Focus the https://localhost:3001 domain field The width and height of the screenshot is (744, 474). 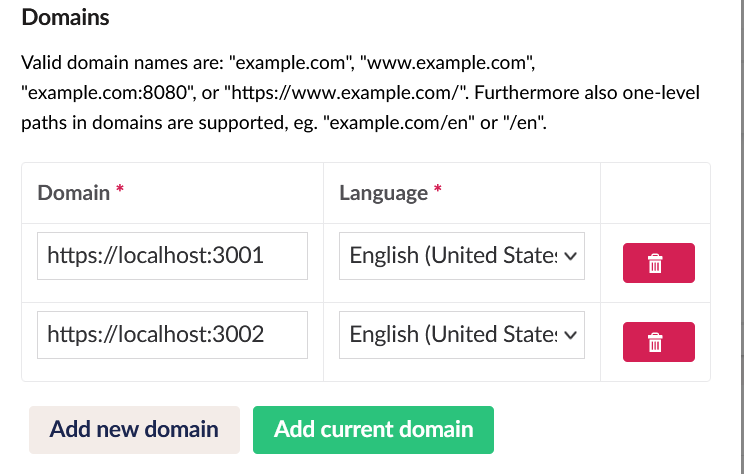172,256
